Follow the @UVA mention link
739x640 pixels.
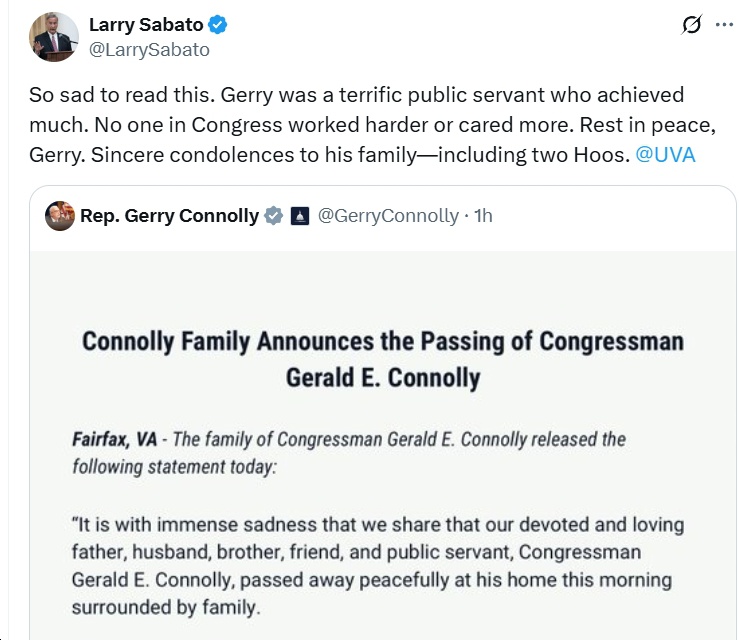665,155
